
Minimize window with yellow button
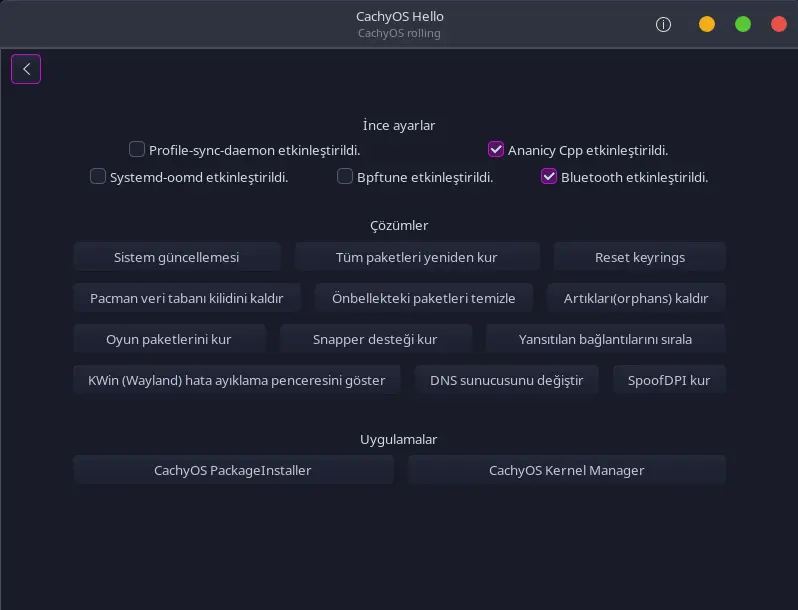point(707,24)
